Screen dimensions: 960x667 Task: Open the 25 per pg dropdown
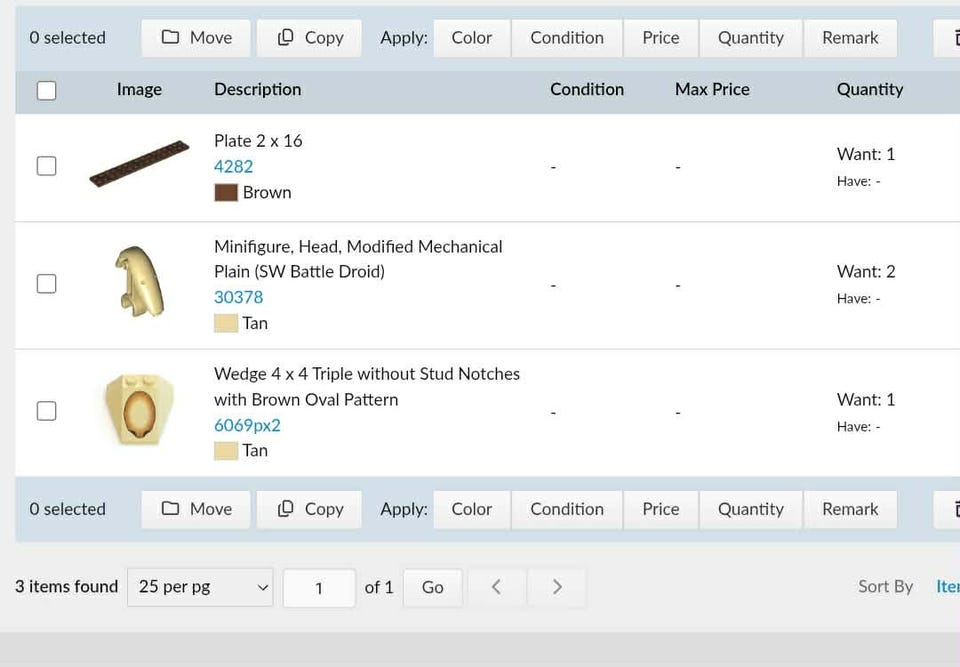click(x=200, y=587)
